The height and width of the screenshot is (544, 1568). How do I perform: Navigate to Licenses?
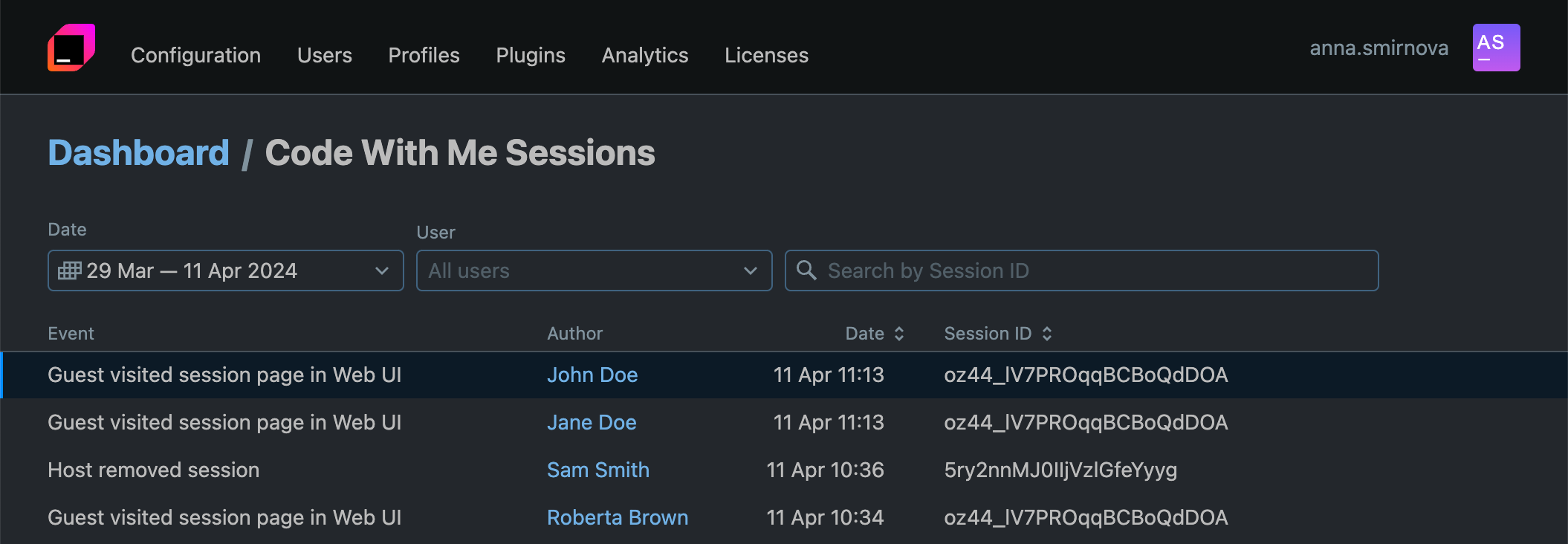pyautogui.click(x=766, y=55)
